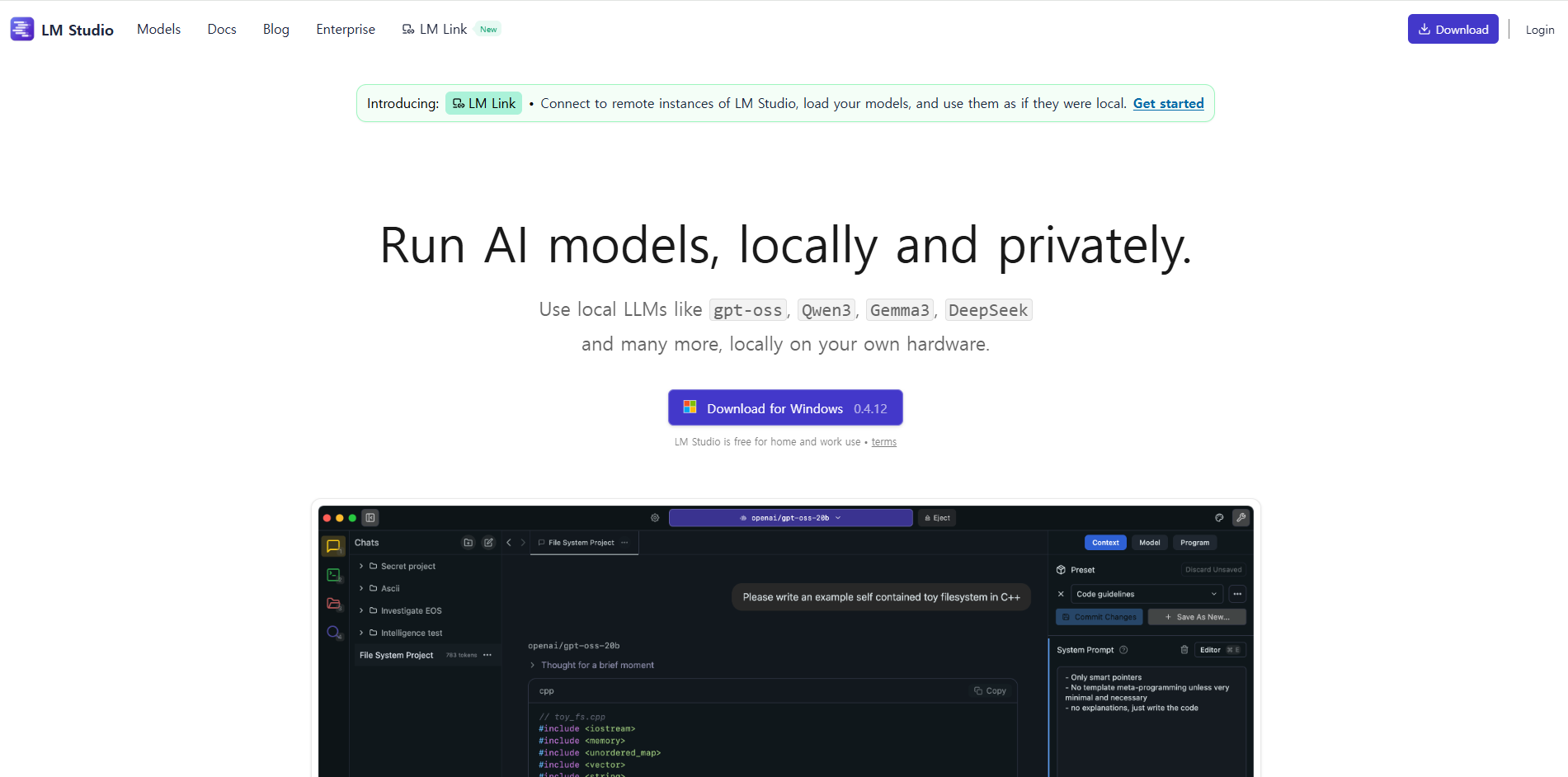Screen dimensions: 1568x777
Task: Open the system prompt Editor button
Action: pyautogui.click(x=1220, y=650)
